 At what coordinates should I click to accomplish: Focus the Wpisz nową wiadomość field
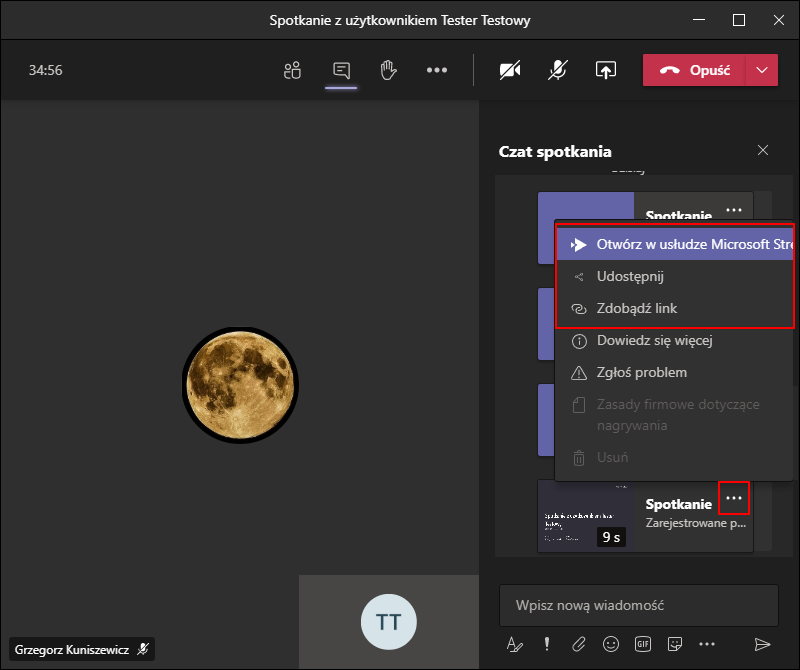[639, 606]
